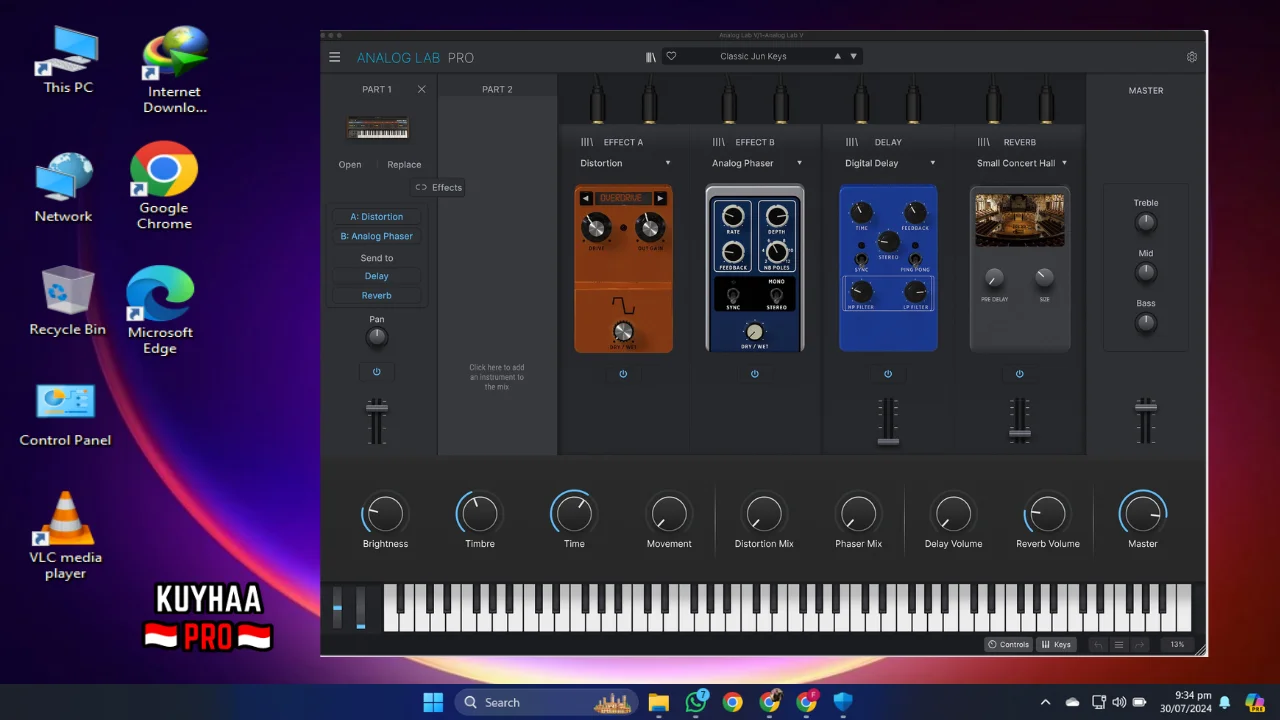Click the Out Gain knob on Distortion pedal
The image size is (1280, 720).
pyautogui.click(x=650, y=227)
